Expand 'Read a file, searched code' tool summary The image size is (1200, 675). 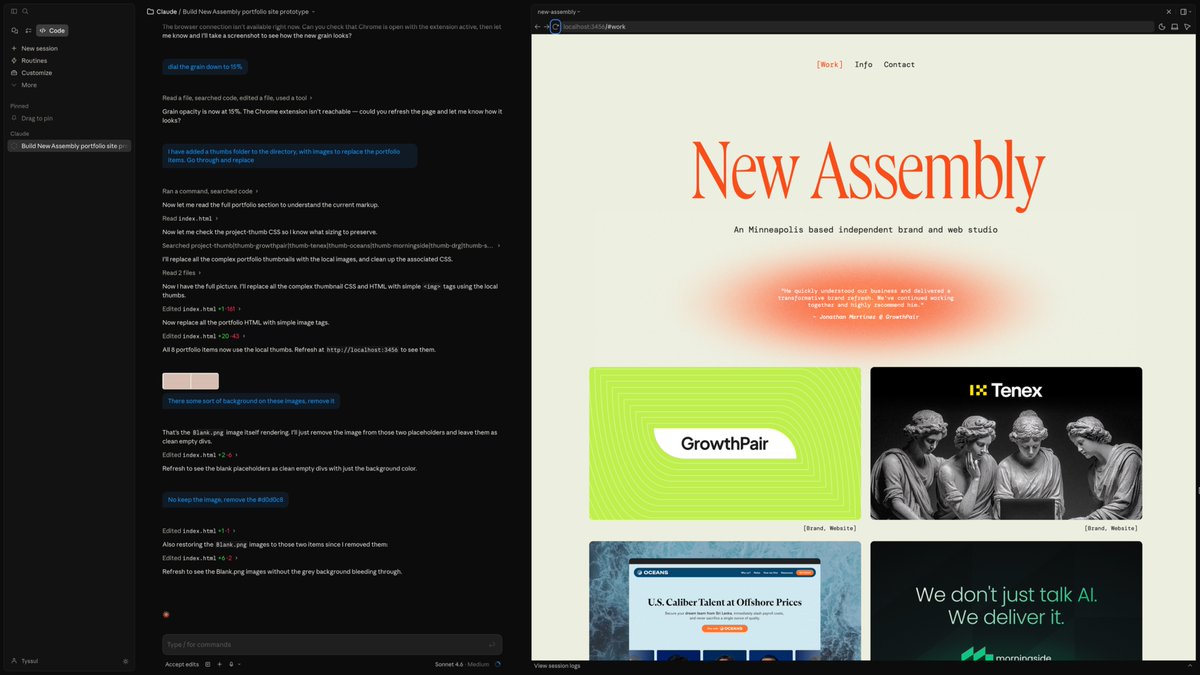coord(237,98)
